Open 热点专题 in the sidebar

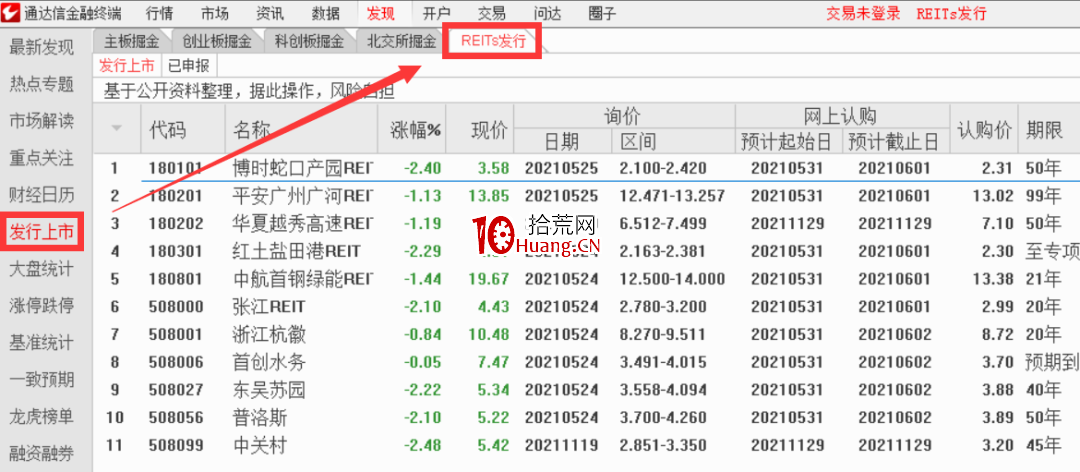pos(41,84)
